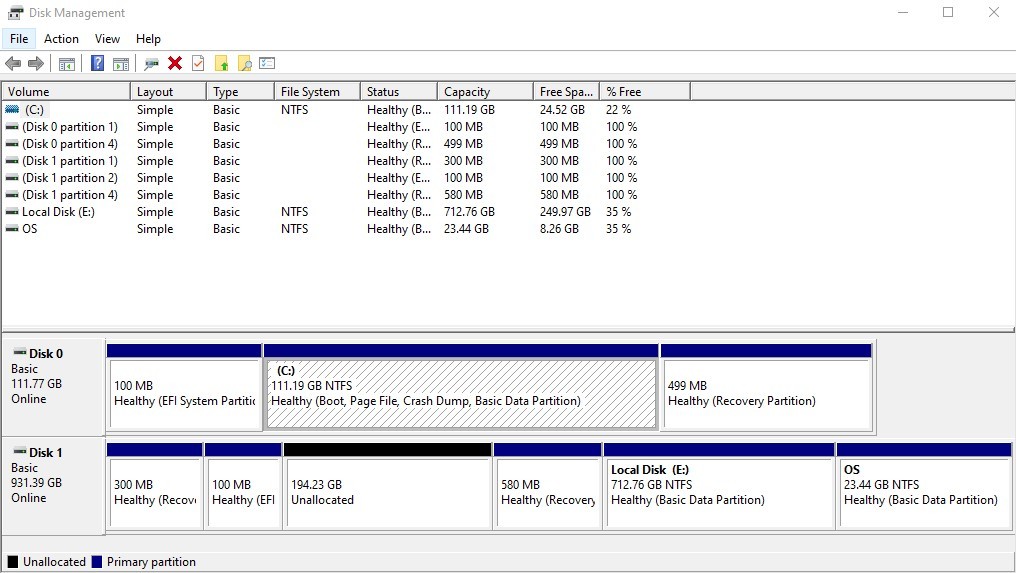1016x573 pixels.
Task: Click the blue Primary partition legend swatch
Action: pos(97,562)
